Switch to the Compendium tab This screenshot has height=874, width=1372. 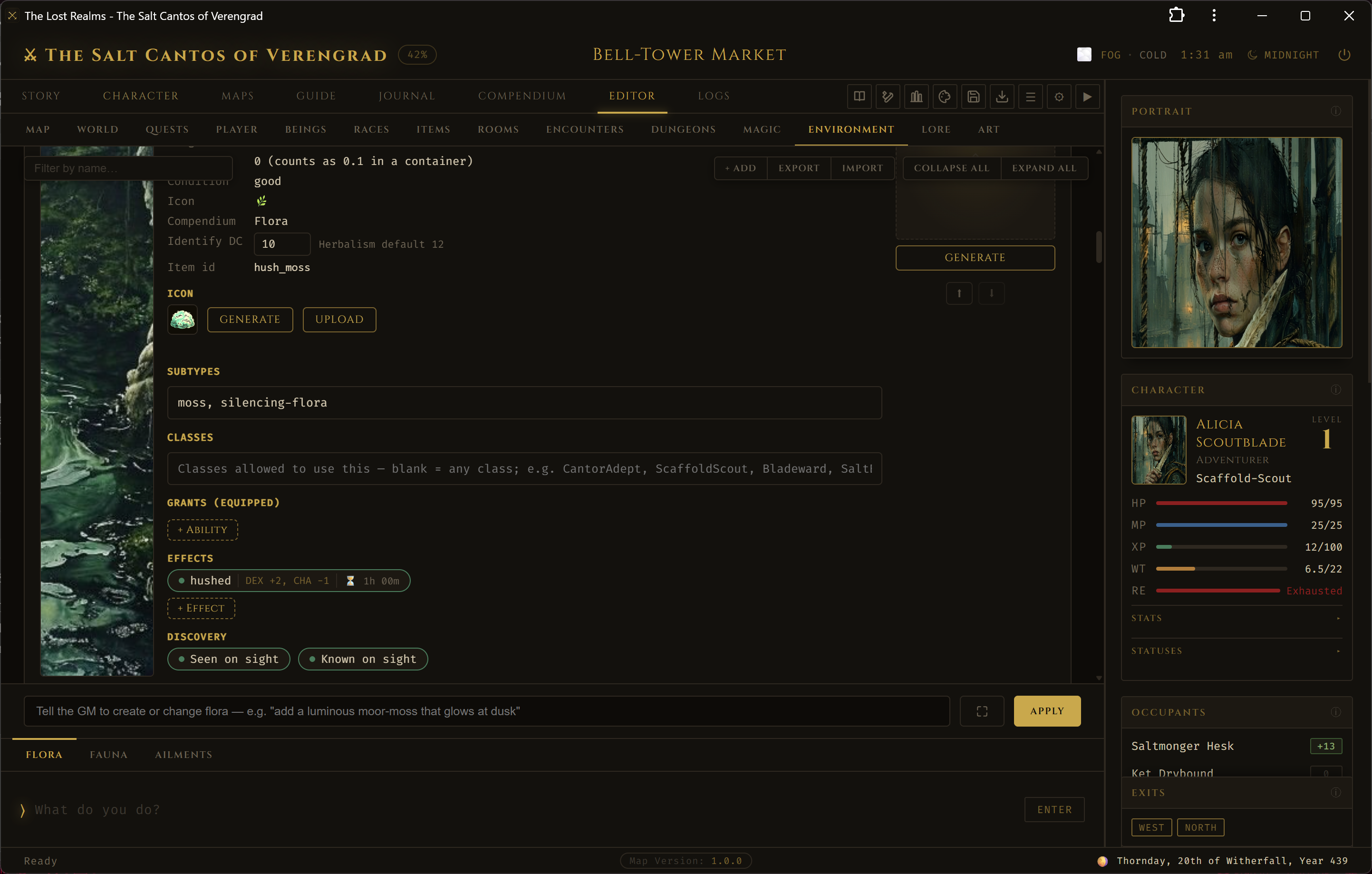click(x=522, y=96)
